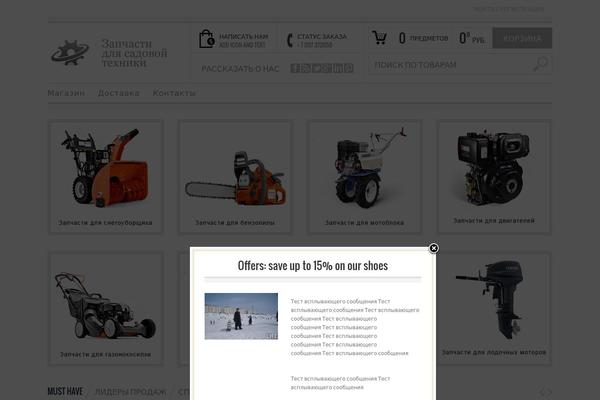Click the Рассказать о нас label
The width and height of the screenshot is (600, 400).
click(240, 69)
